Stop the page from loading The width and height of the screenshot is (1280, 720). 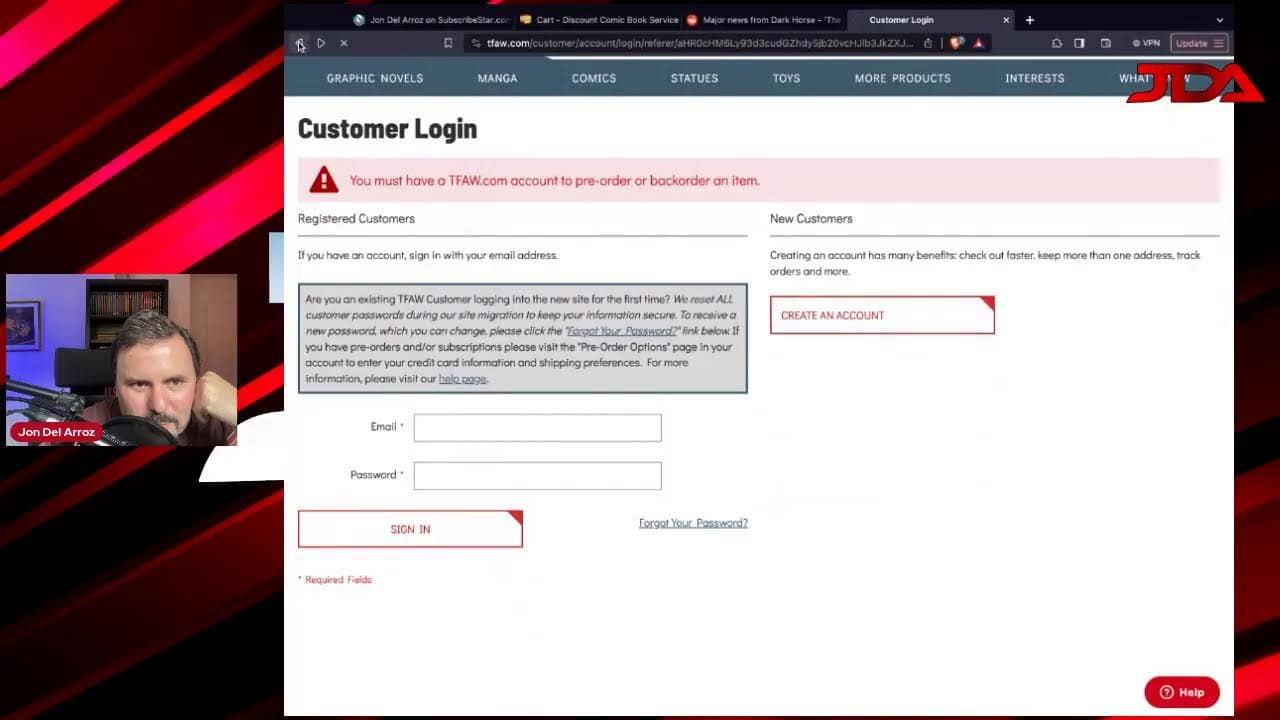[x=344, y=43]
